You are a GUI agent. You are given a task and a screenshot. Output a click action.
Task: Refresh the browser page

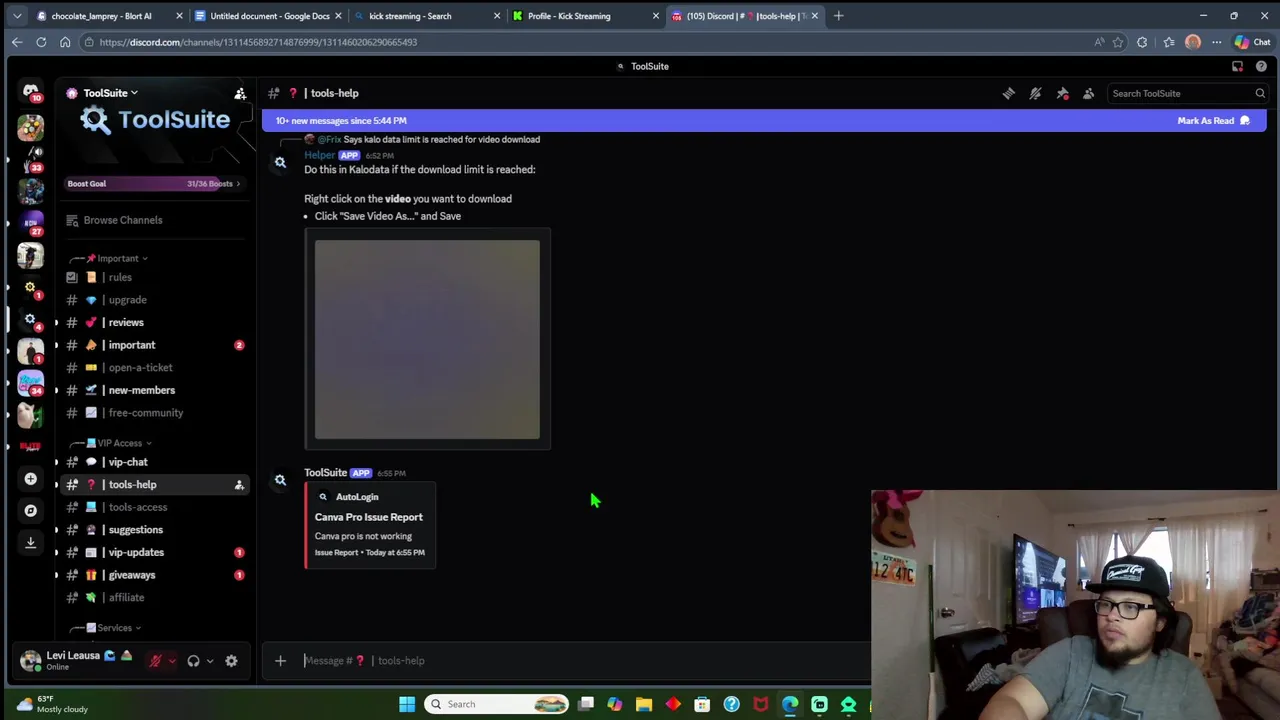[x=41, y=42]
